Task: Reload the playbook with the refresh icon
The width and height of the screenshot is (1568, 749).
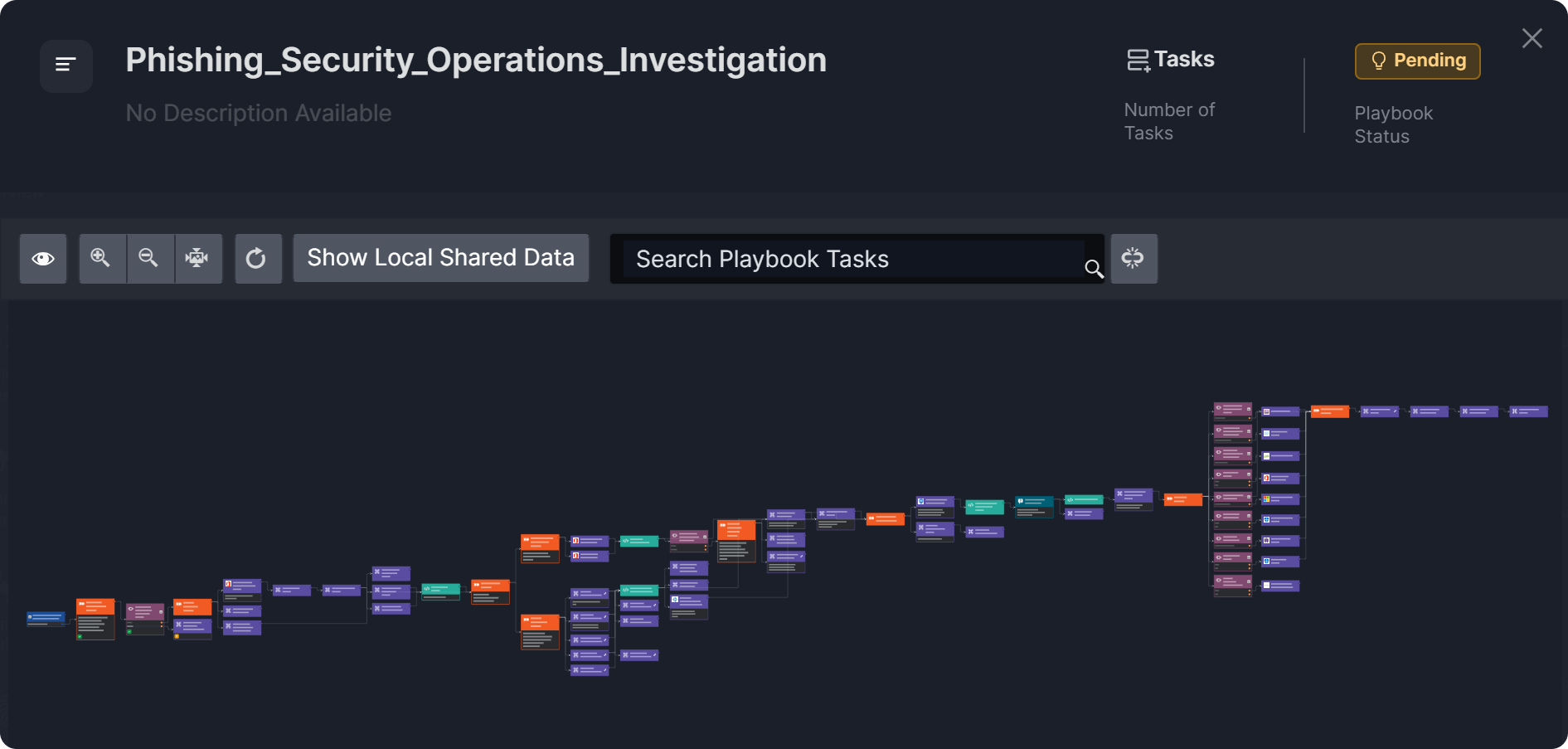Action: [257, 258]
